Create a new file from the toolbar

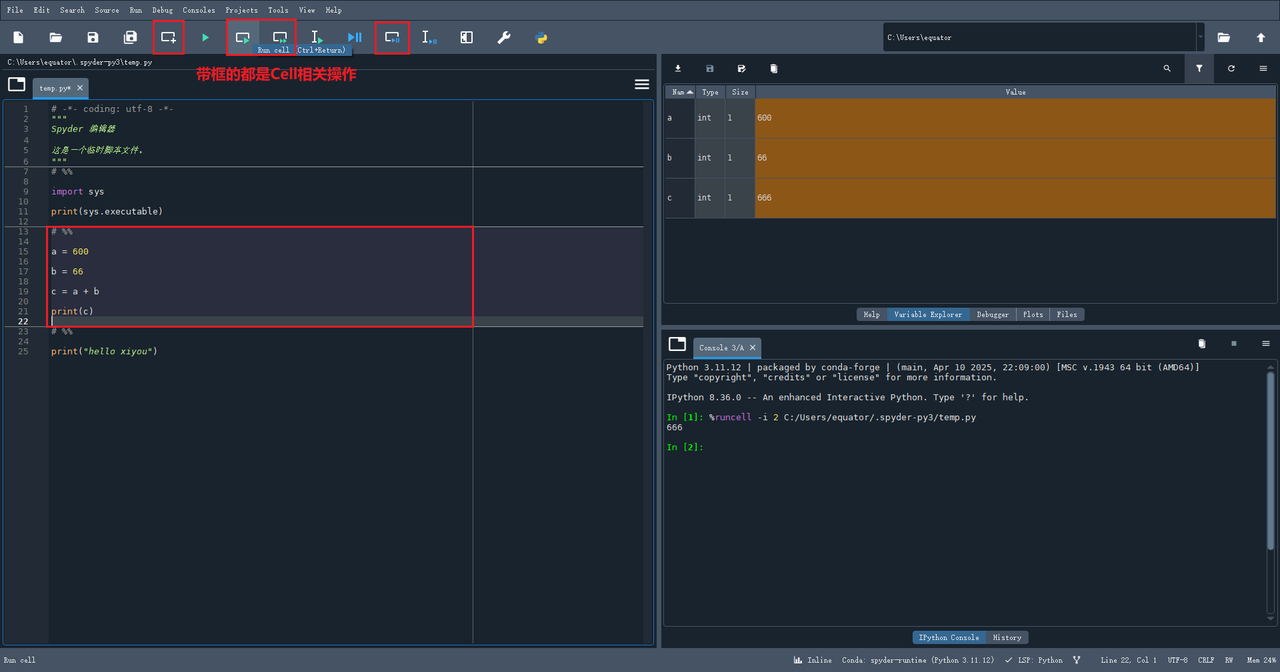click(18, 37)
